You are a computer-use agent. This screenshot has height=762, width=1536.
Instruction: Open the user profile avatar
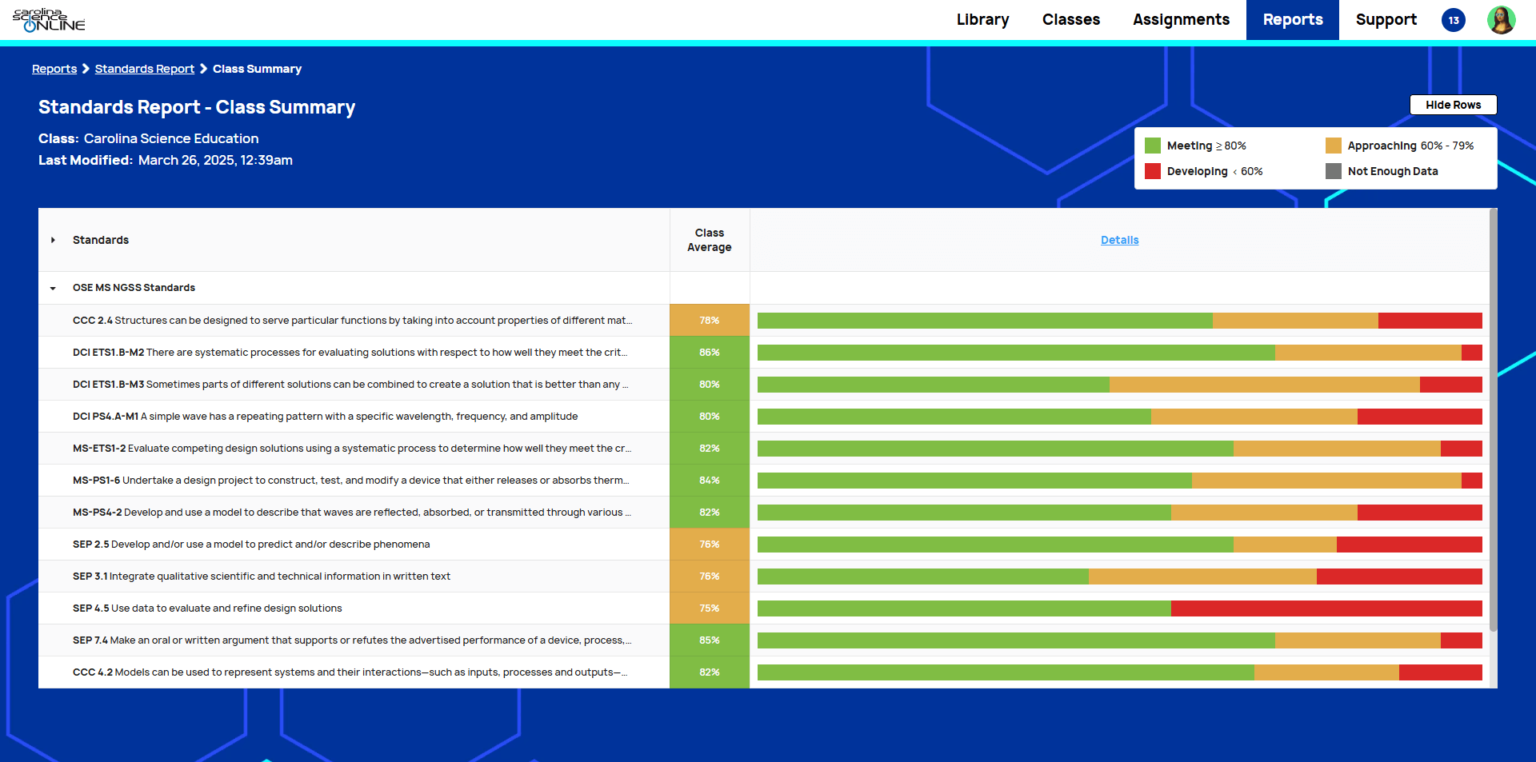1501,20
